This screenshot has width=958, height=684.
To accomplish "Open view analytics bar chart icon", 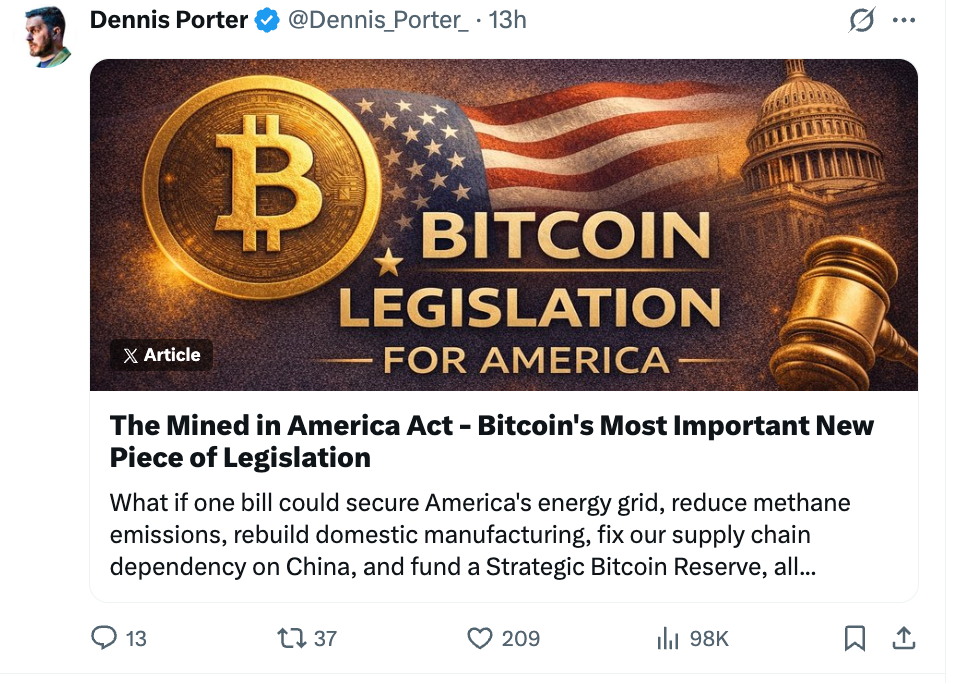I will tap(667, 637).
